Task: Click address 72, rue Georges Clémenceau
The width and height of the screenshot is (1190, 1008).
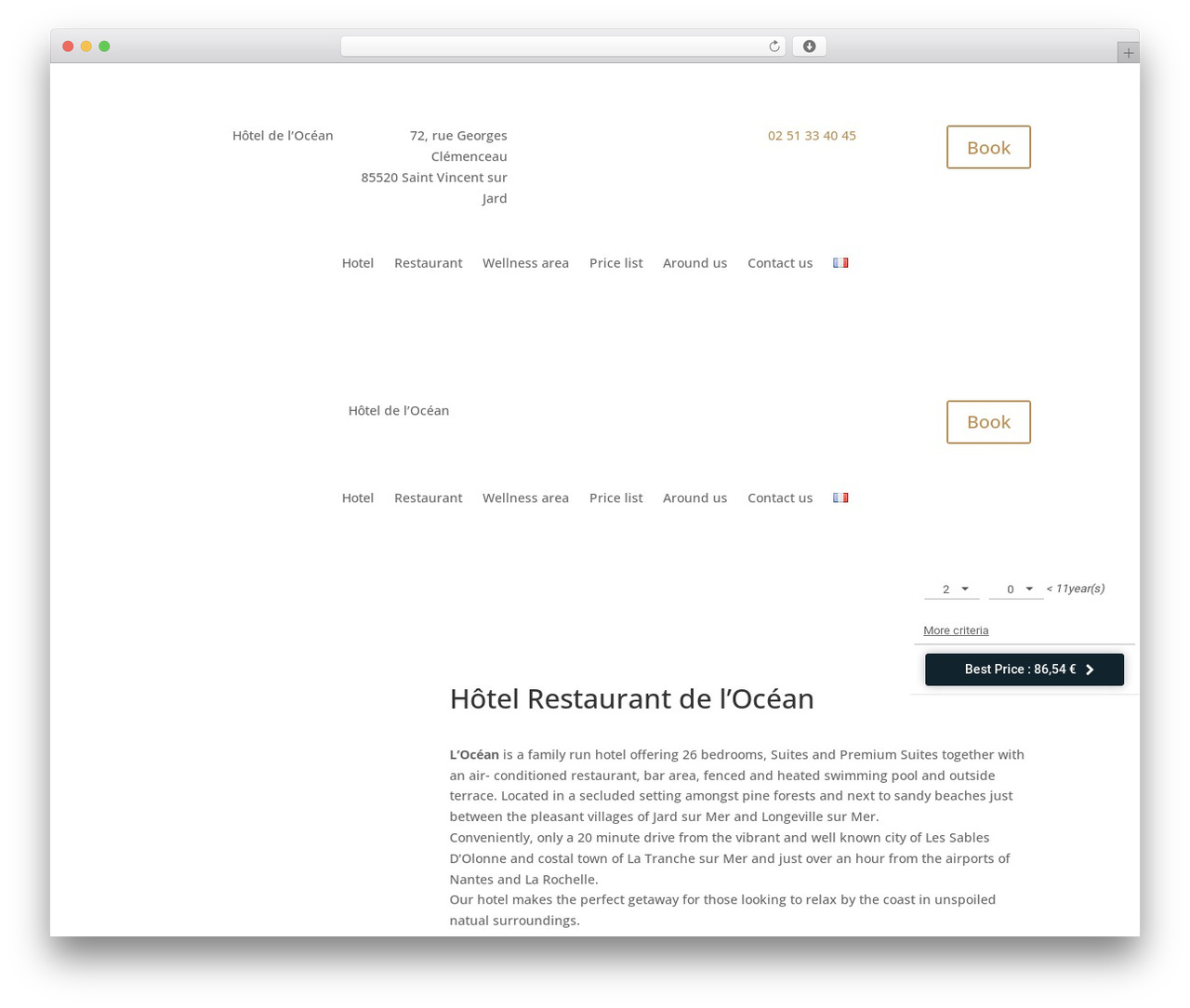Action: (458, 146)
